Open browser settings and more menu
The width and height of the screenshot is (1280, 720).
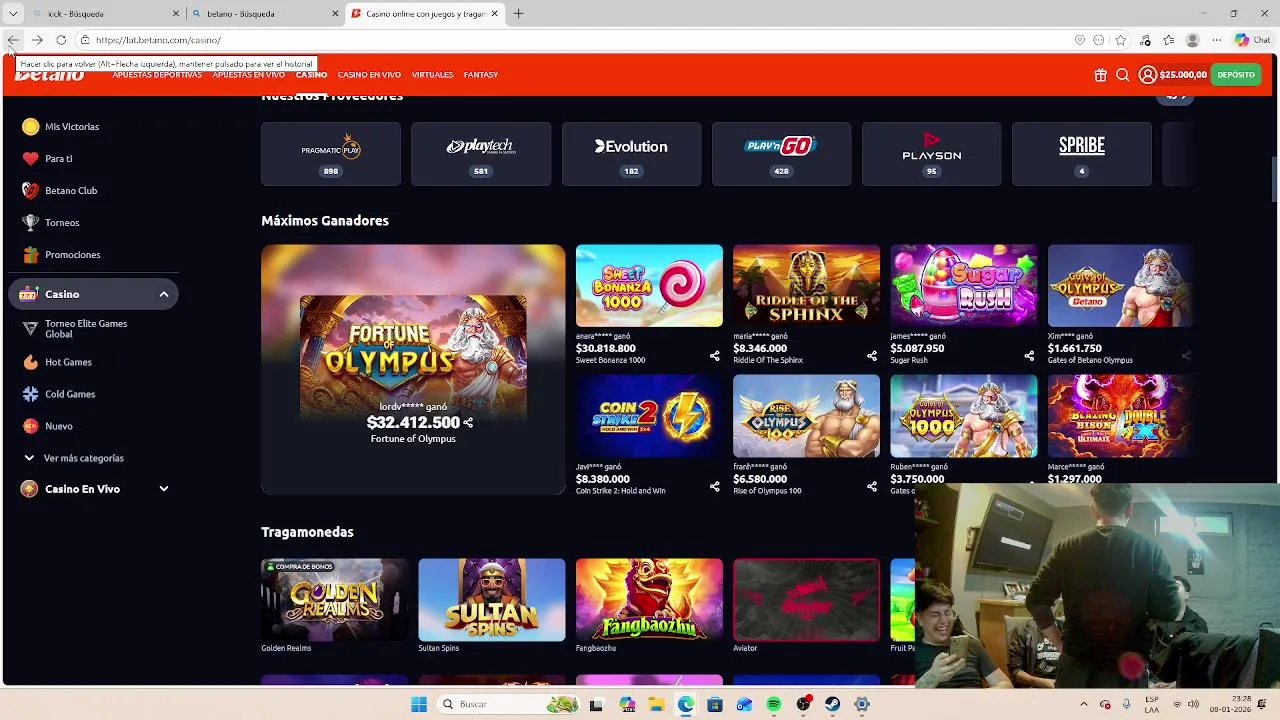(1216, 40)
